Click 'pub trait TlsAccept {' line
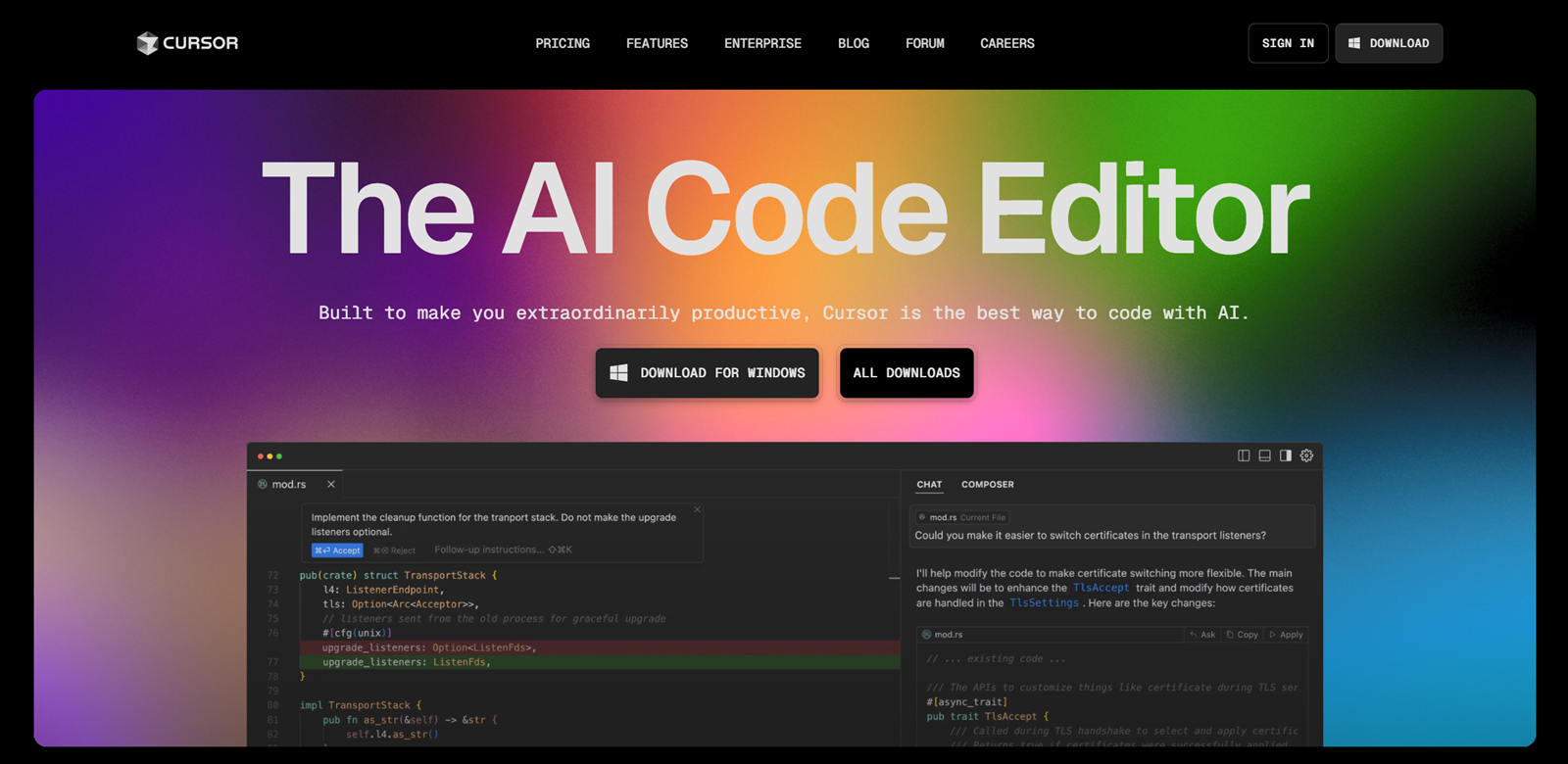Viewport: 1568px width, 764px height. click(988, 716)
